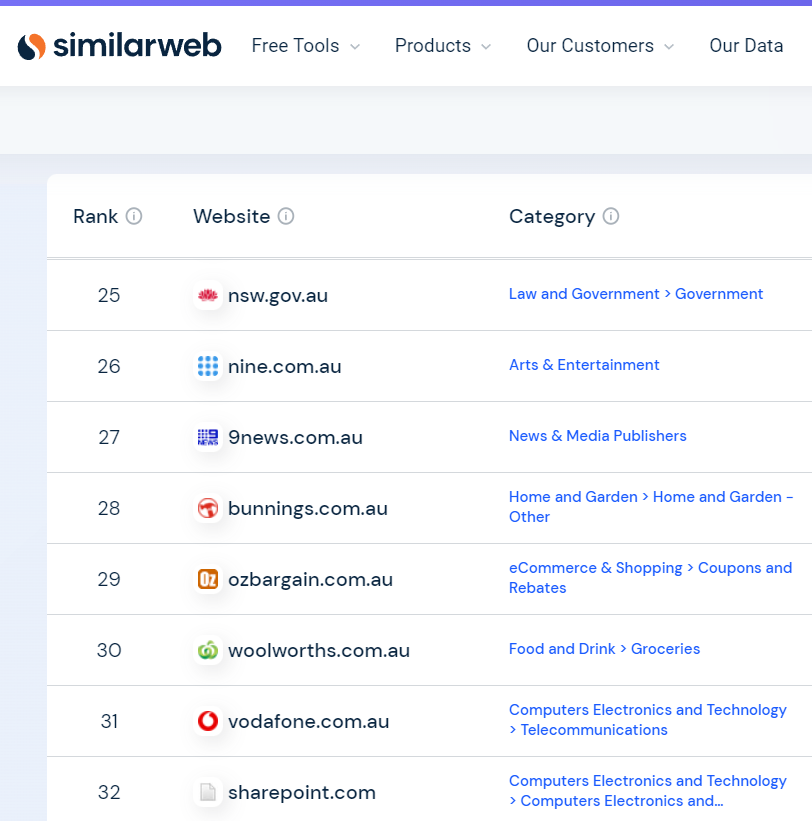Click the bunnings.com.au favicon

(208, 508)
